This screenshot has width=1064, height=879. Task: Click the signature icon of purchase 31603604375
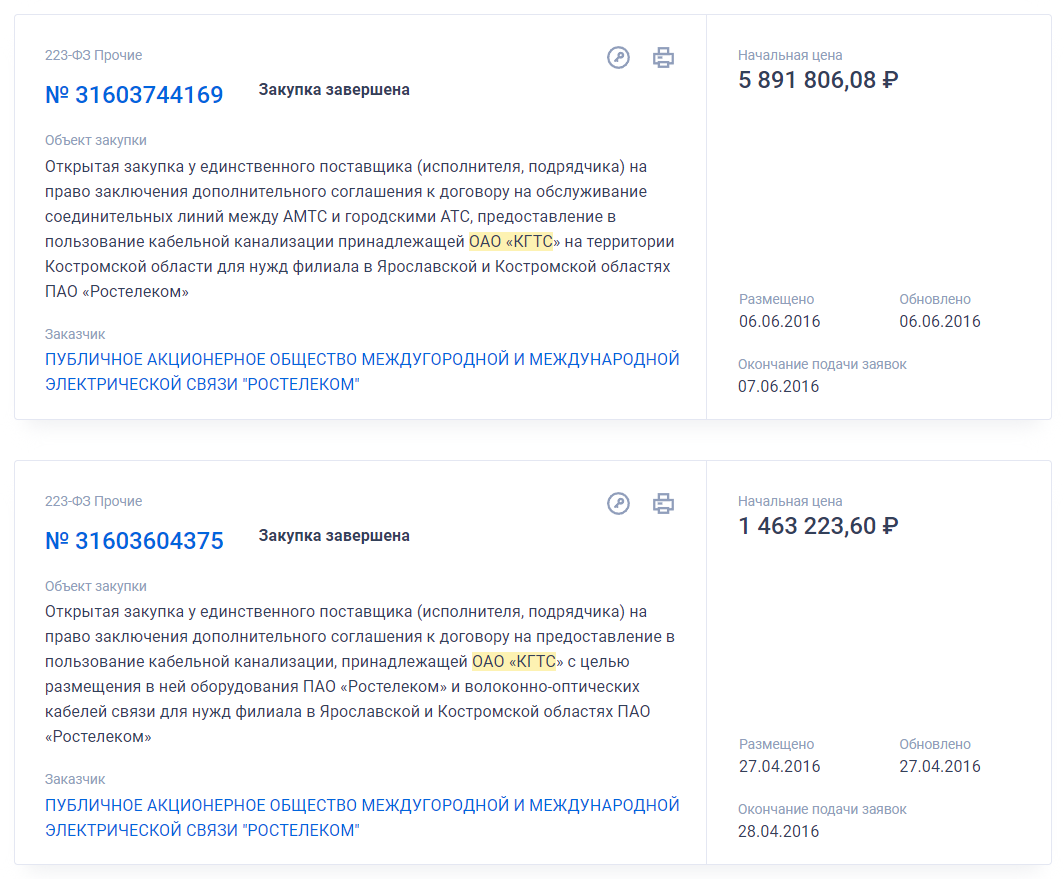click(618, 504)
